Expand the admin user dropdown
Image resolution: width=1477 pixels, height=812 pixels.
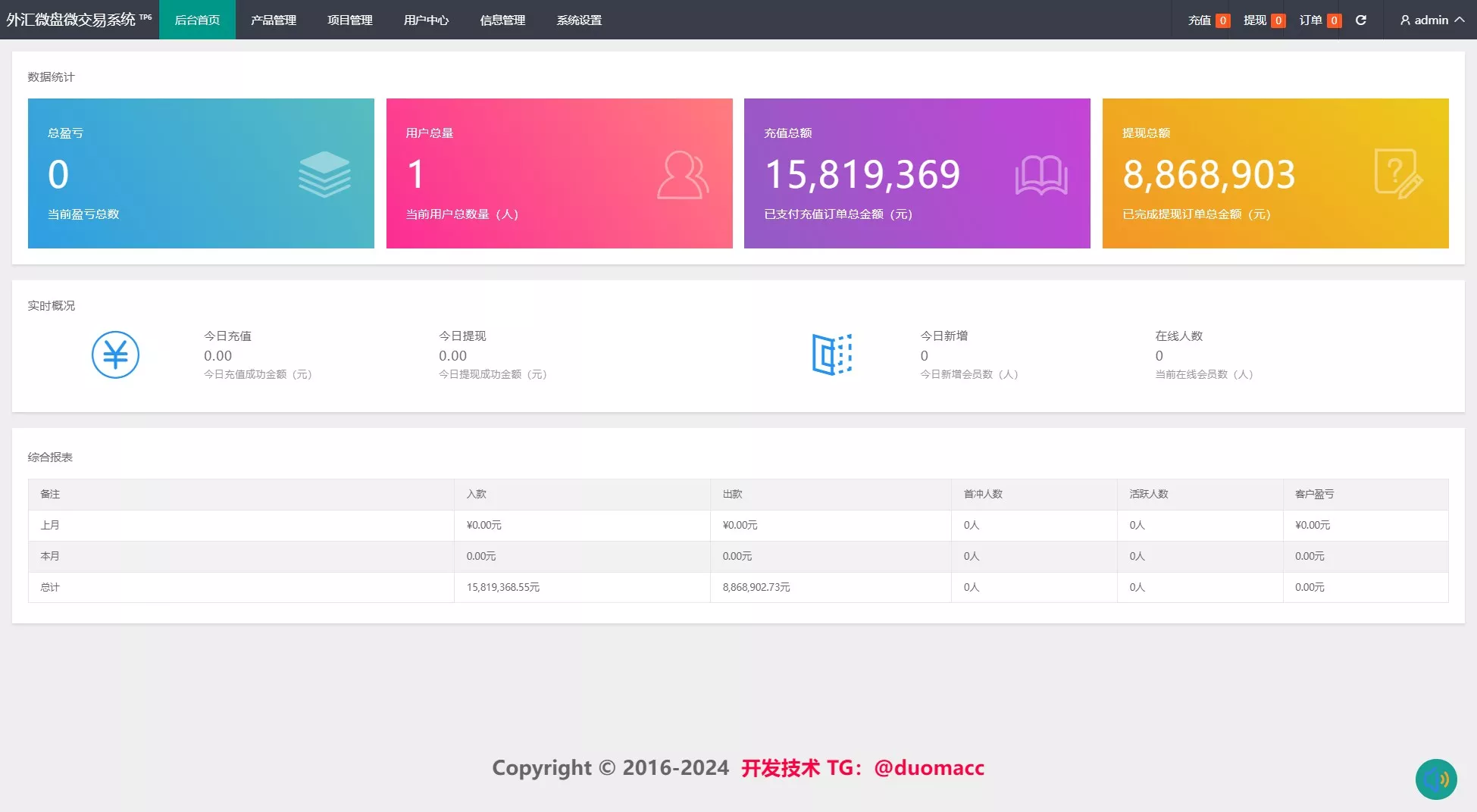tap(1432, 20)
